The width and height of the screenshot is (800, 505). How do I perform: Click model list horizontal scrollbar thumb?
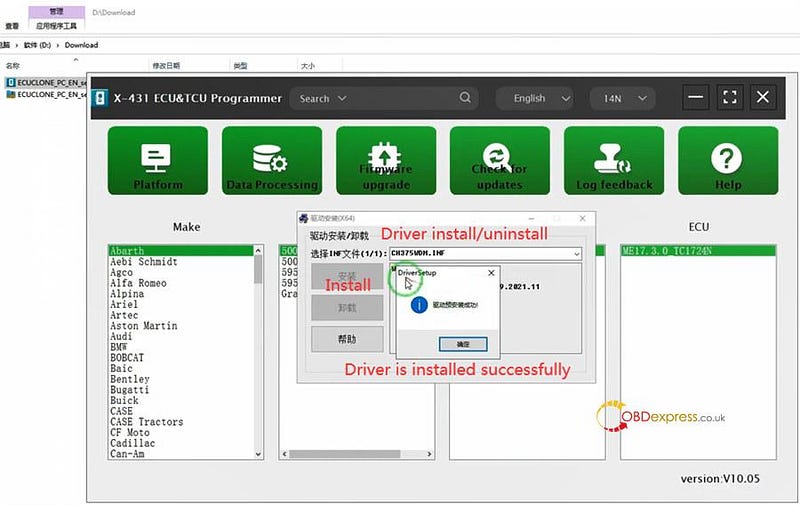click(x=344, y=453)
